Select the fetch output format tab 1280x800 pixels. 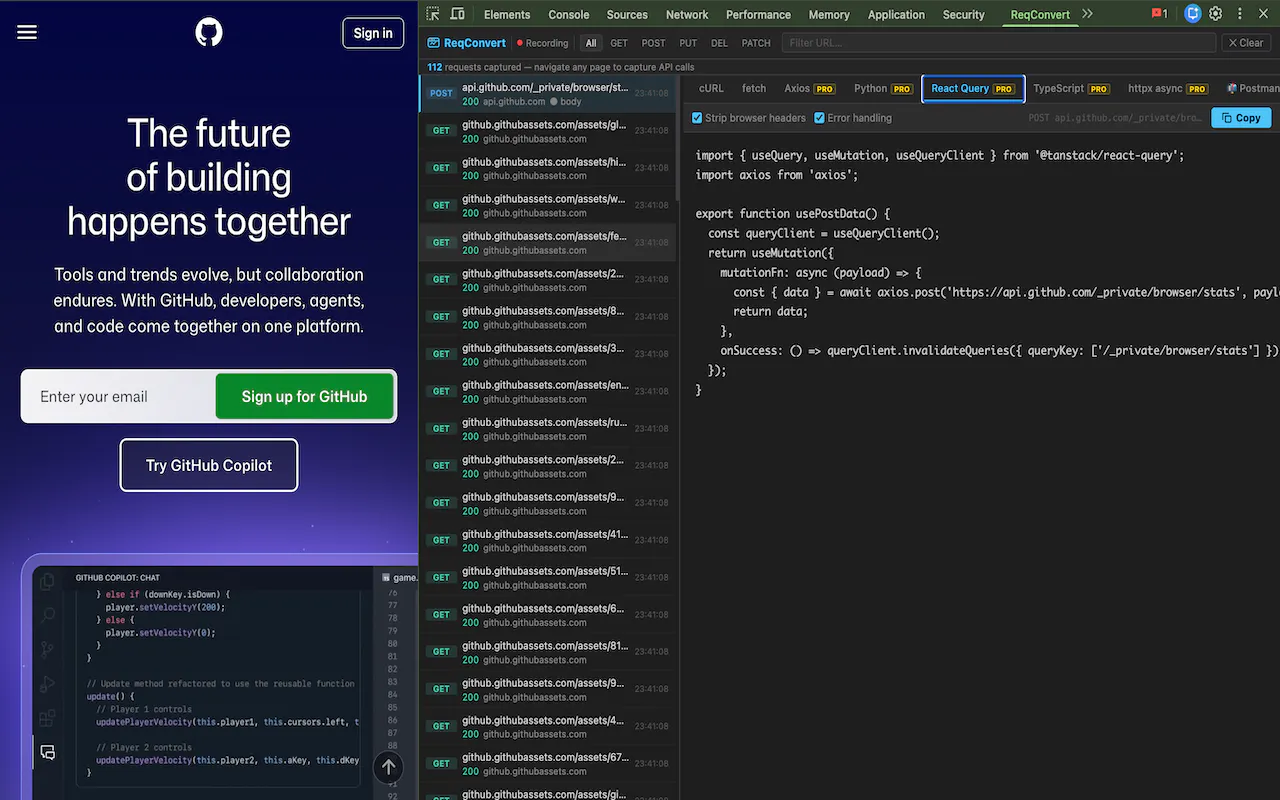coord(754,88)
